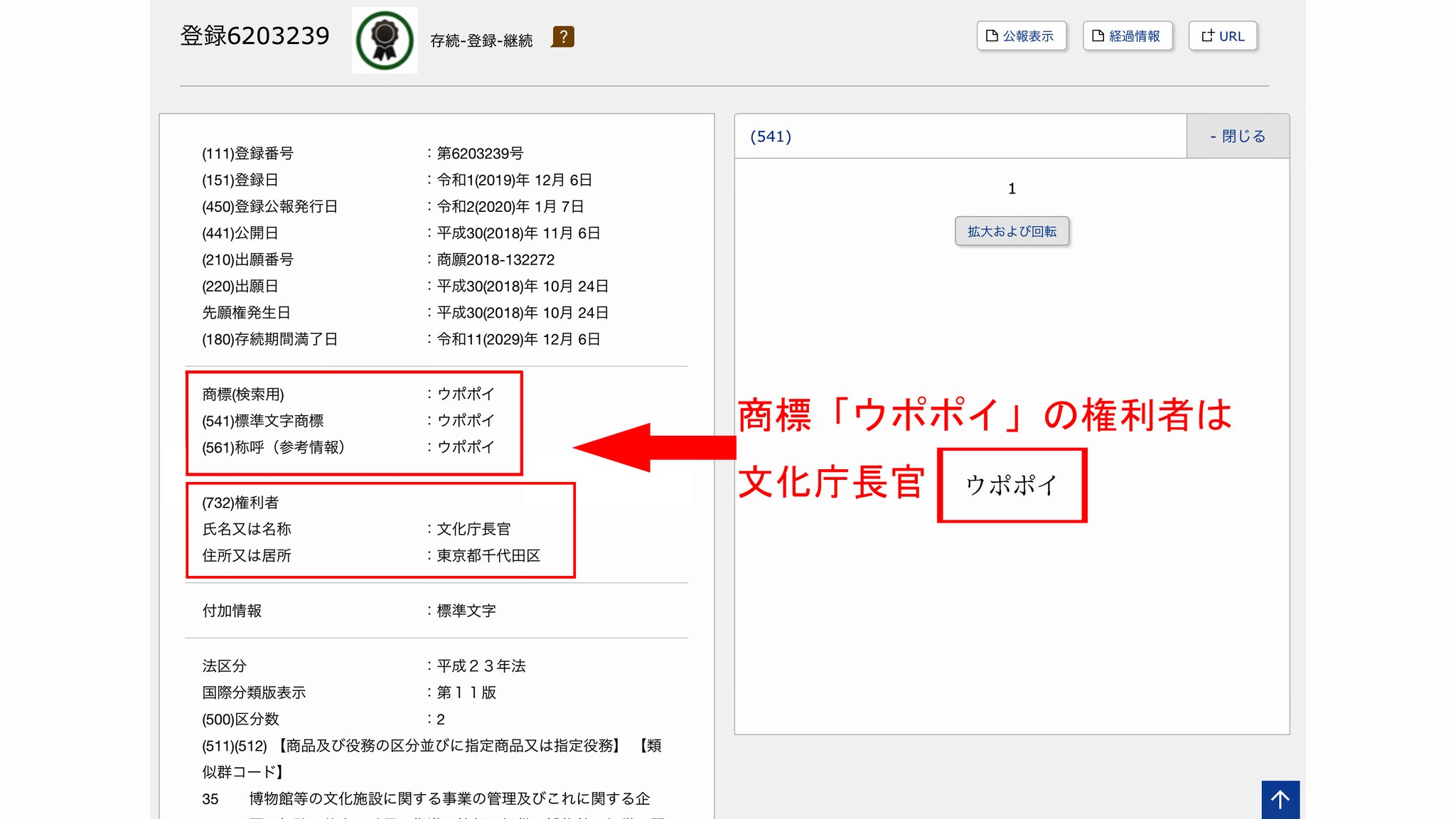This screenshot has height=819, width=1456.
Task: Click the 公報表示 gazette button
Action: pyautogui.click(x=1021, y=36)
